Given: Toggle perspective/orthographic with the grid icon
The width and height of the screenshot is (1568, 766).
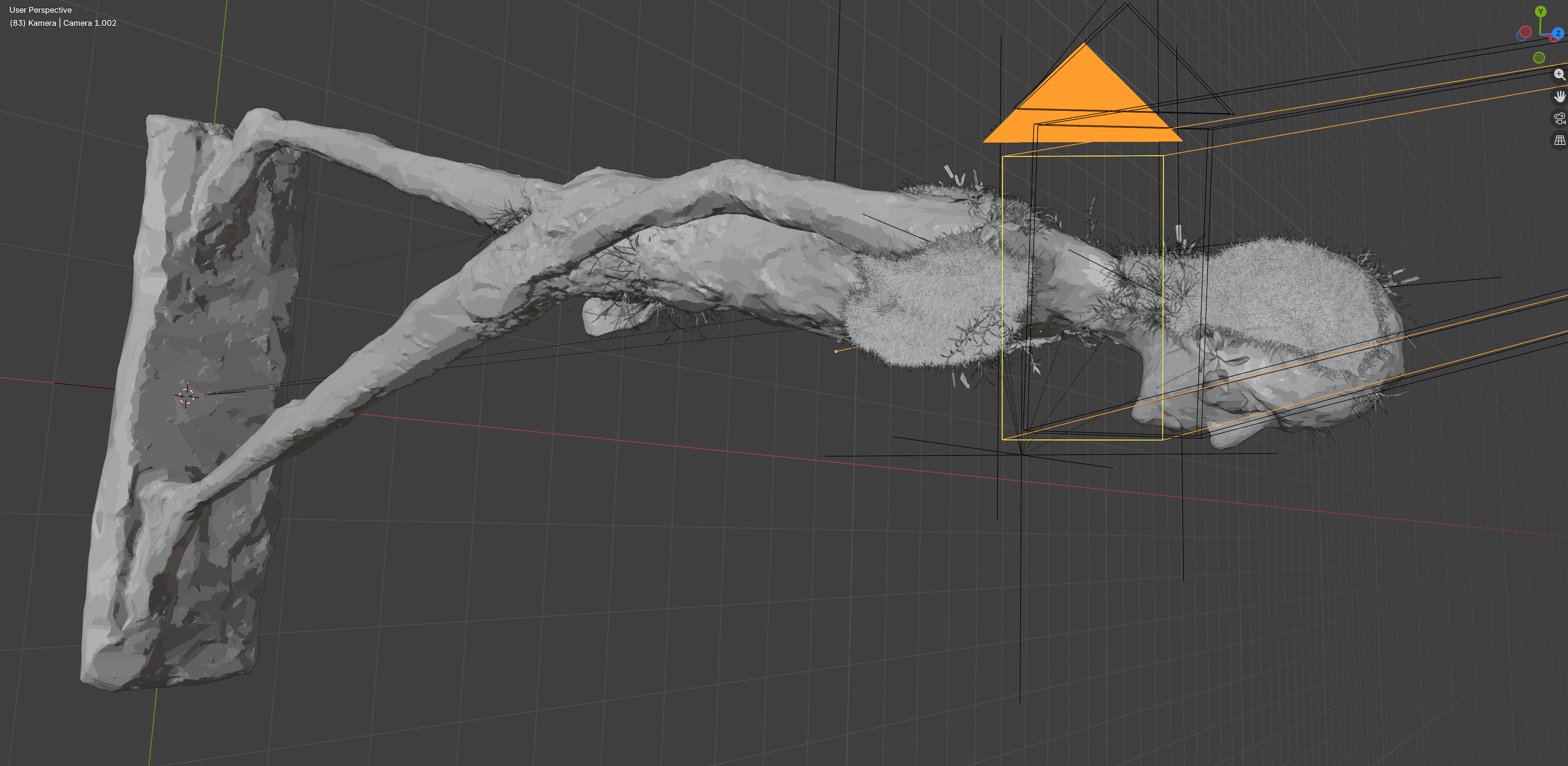Looking at the screenshot, I should (1559, 140).
